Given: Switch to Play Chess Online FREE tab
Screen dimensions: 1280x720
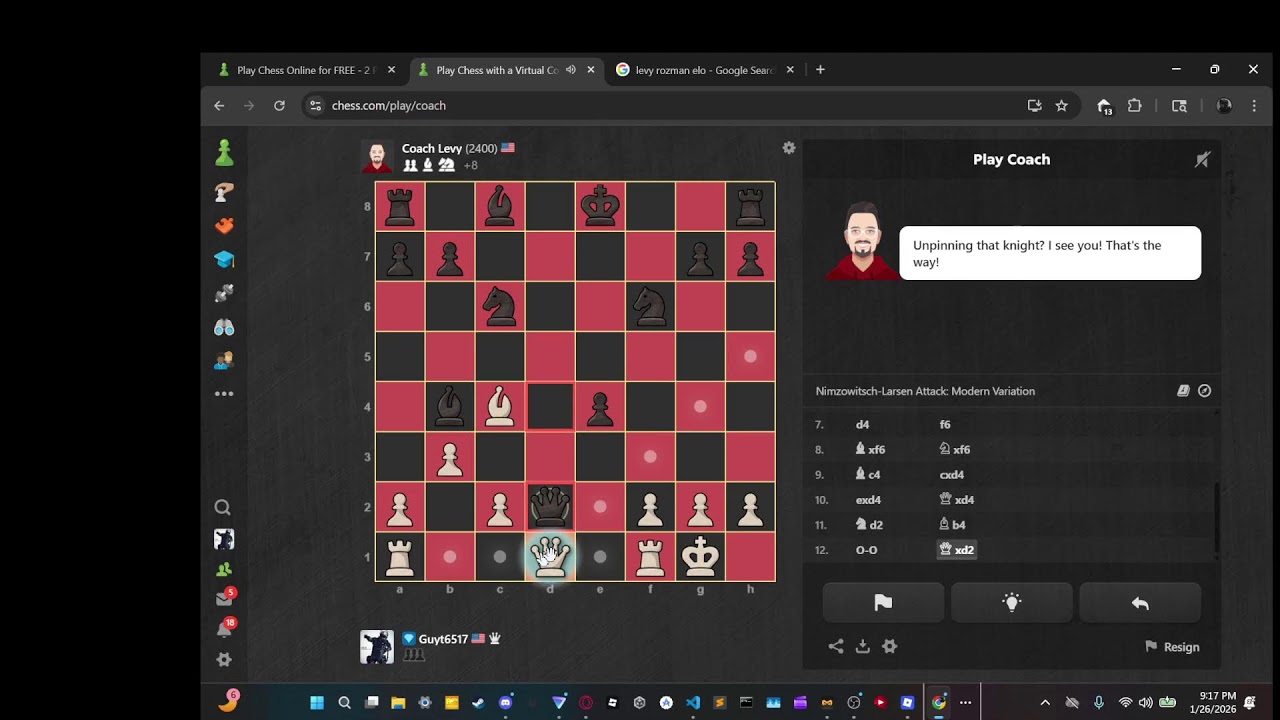Looking at the screenshot, I should (x=304, y=70).
